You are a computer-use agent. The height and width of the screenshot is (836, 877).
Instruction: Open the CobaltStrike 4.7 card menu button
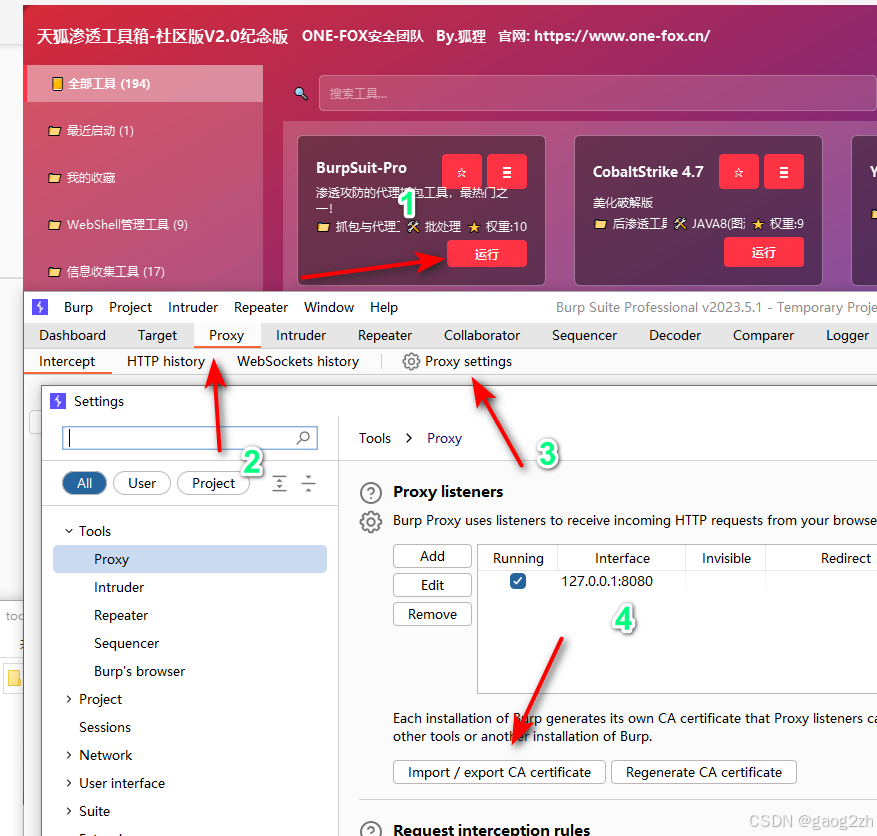point(784,172)
